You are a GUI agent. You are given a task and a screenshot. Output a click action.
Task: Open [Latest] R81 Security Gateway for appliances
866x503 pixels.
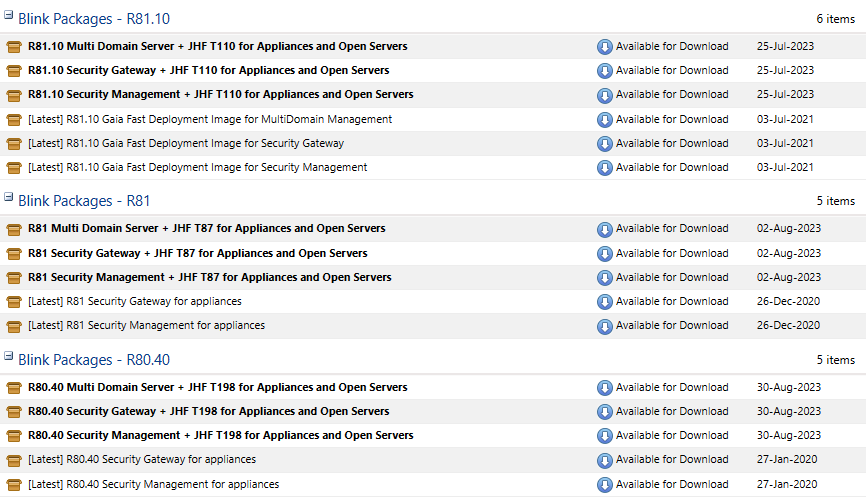tap(134, 301)
